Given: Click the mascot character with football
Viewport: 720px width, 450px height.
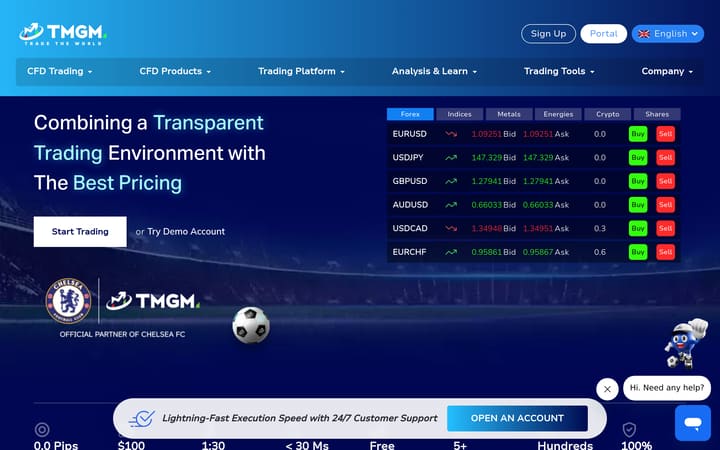Looking at the screenshot, I should click(686, 343).
